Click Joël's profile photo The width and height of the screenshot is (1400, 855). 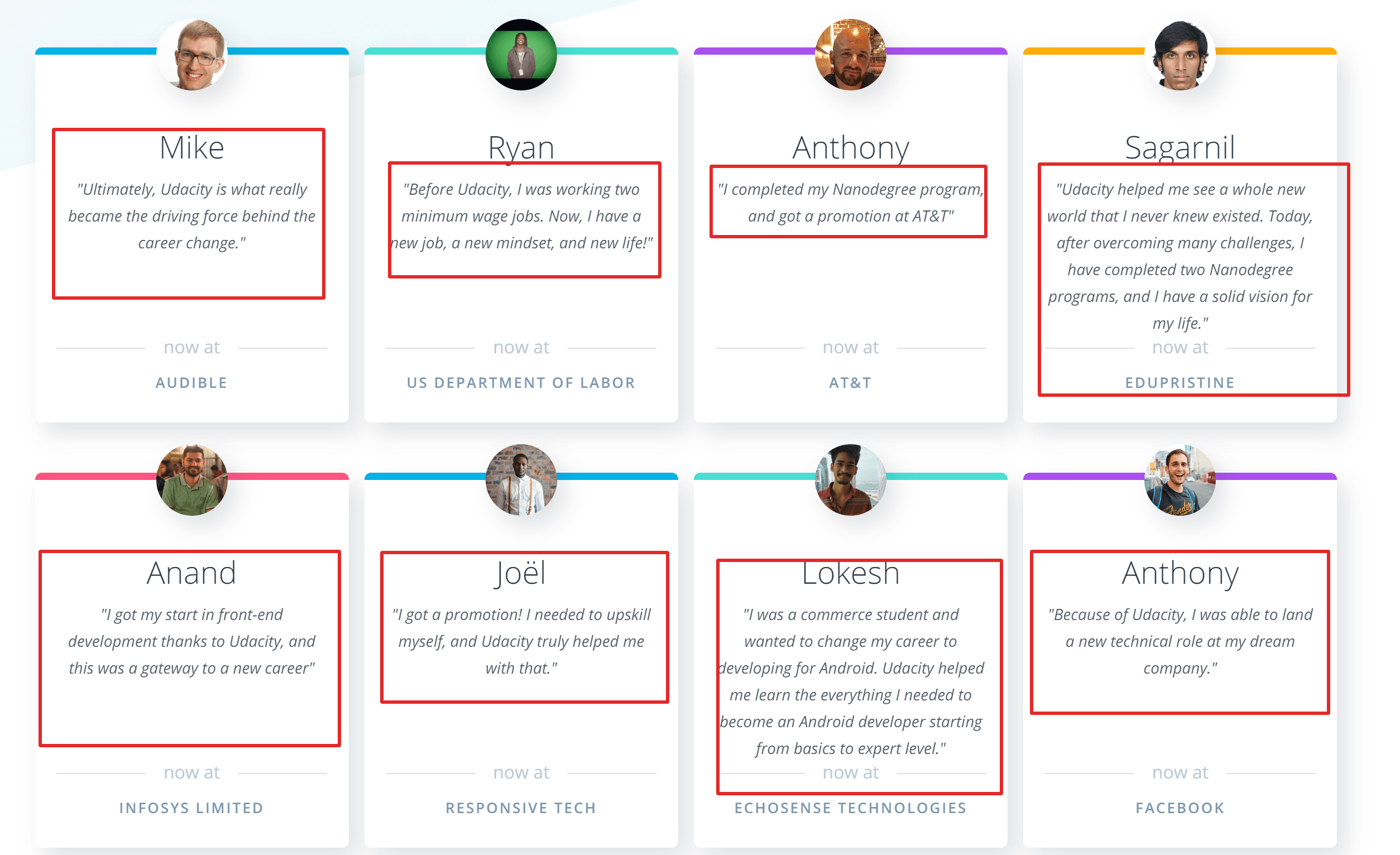[521, 480]
